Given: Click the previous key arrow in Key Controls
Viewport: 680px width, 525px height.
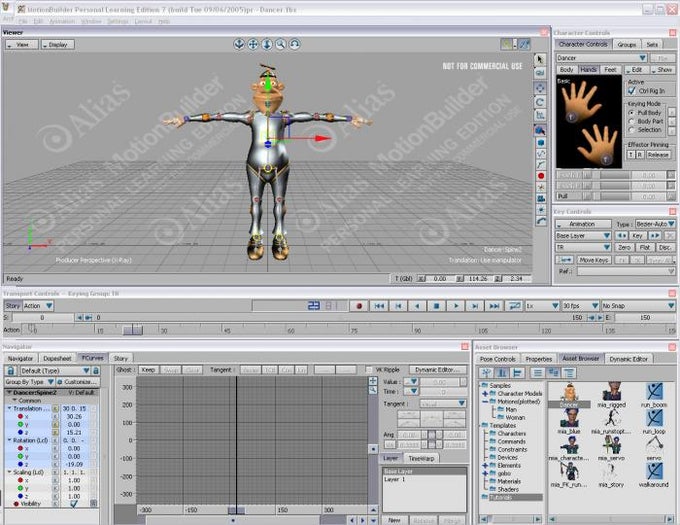Looking at the screenshot, I should click(x=621, y=236).
